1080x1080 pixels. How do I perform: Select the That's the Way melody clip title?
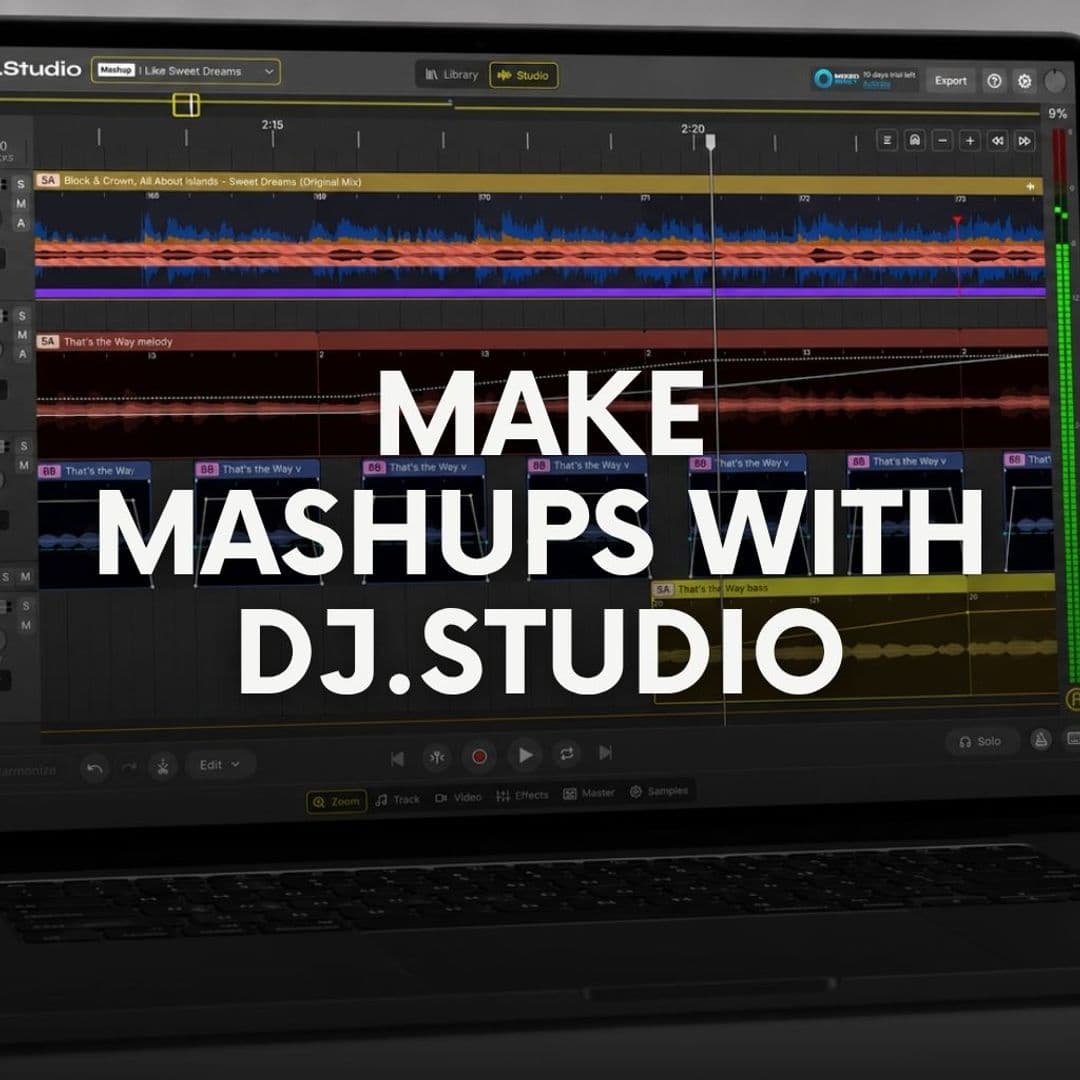pos(118,342)
